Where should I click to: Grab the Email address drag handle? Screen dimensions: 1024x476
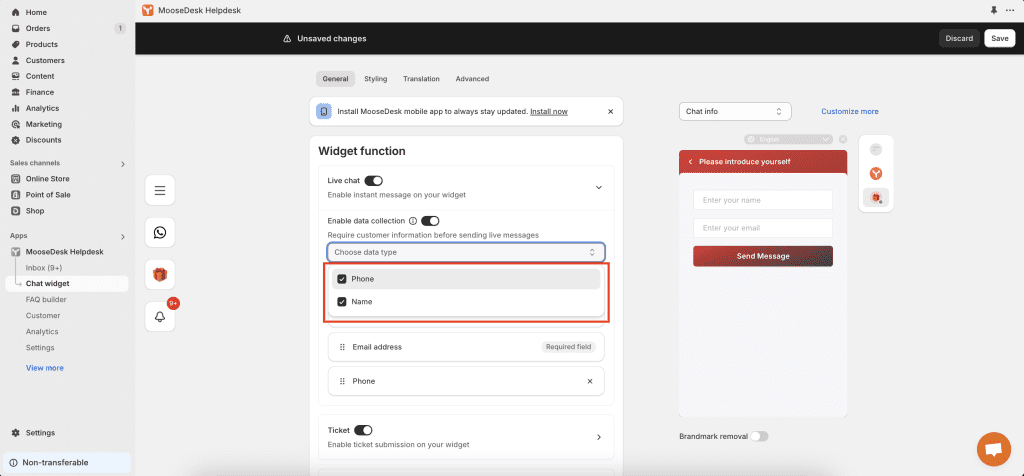click(x=342, y=347)
